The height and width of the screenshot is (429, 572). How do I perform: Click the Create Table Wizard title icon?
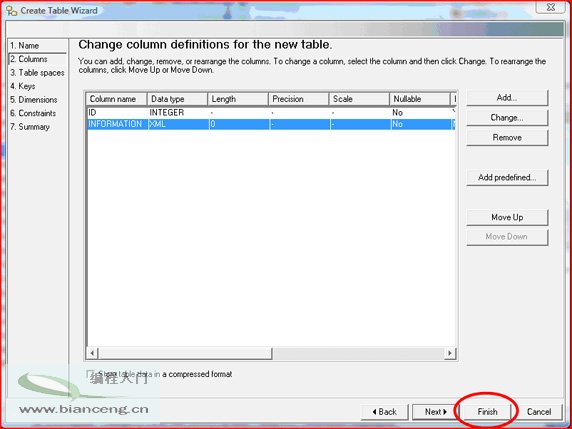tap(12, 11)
